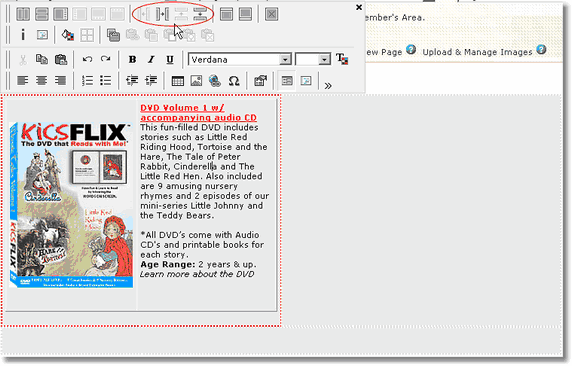The width and height of the screenshot is (572, 366).
Task: Toggle bulleted list
Action: [106, 80]
